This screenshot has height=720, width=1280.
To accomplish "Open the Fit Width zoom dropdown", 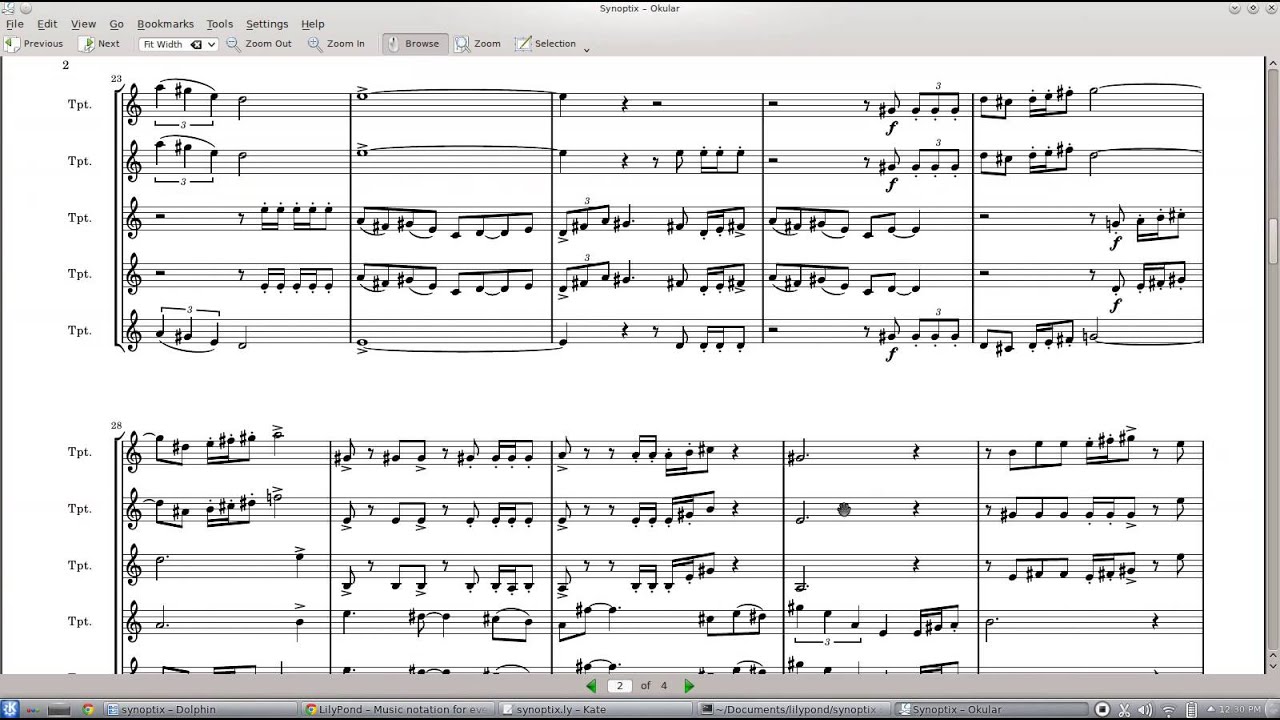I will tap(211, 44).
